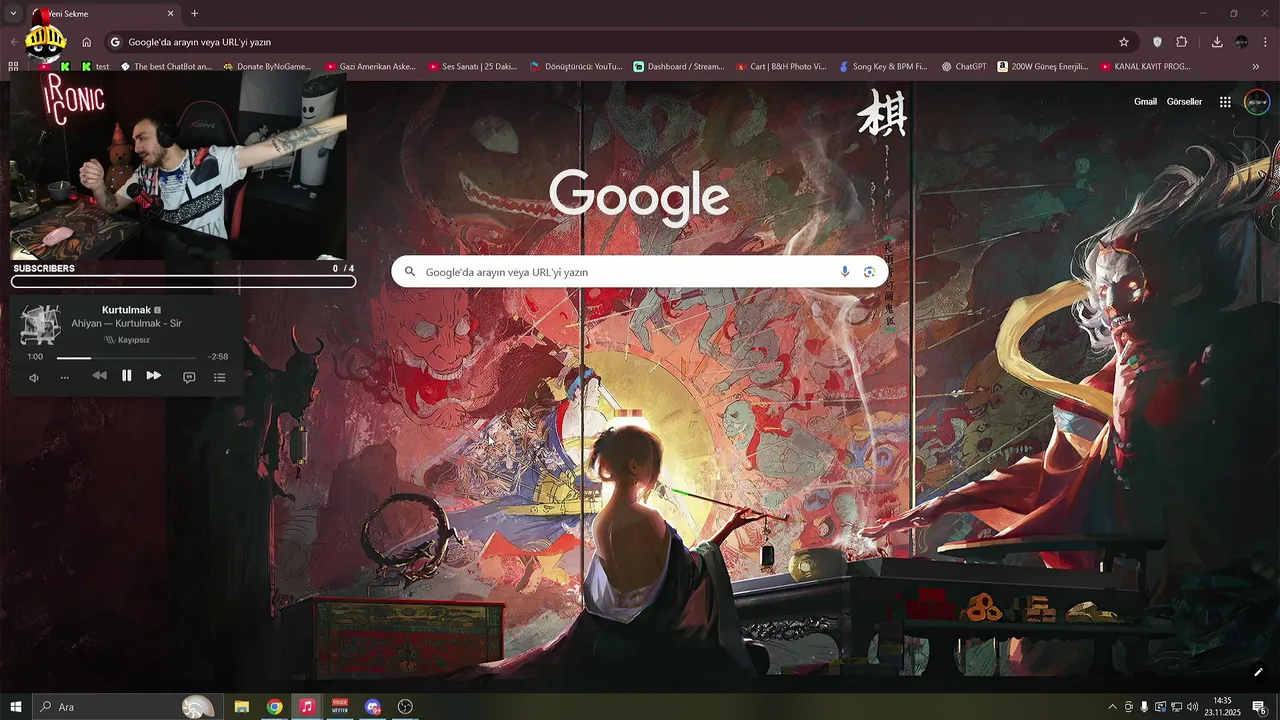This screenshot has width=1280, height=720.
Task: Open the Chrome tab search dropdown
Action: coord(13,14)
